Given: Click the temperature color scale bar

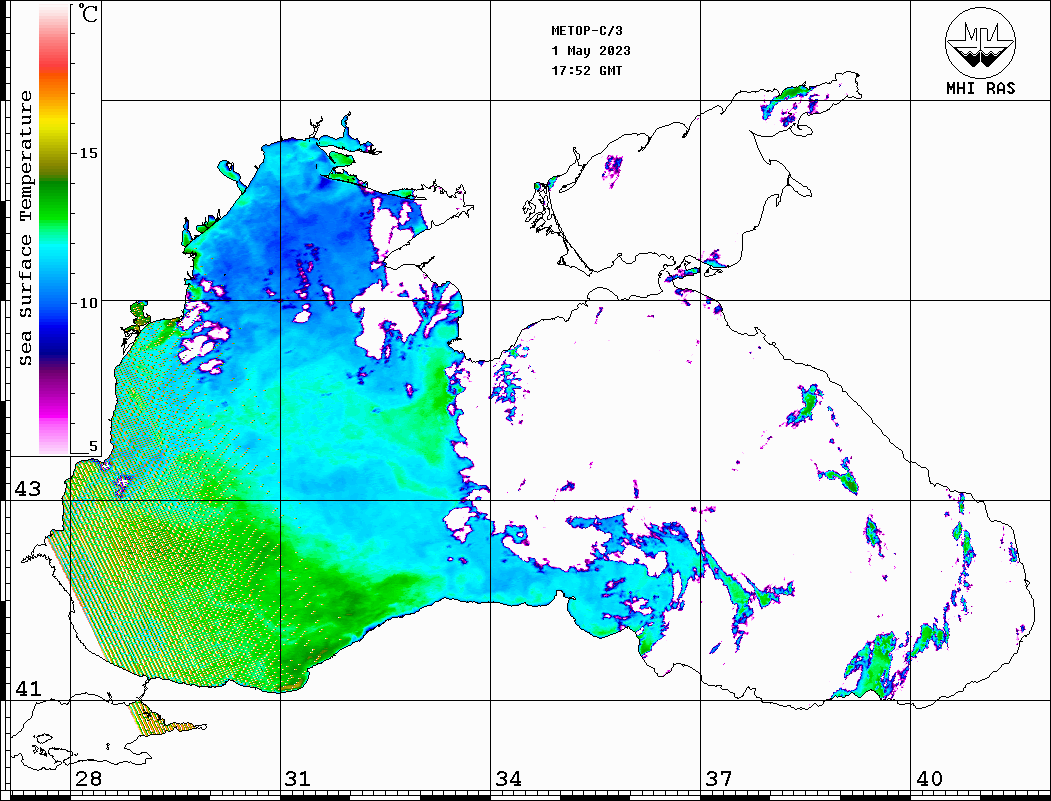Looking at the screenshot, I should 54,230.
